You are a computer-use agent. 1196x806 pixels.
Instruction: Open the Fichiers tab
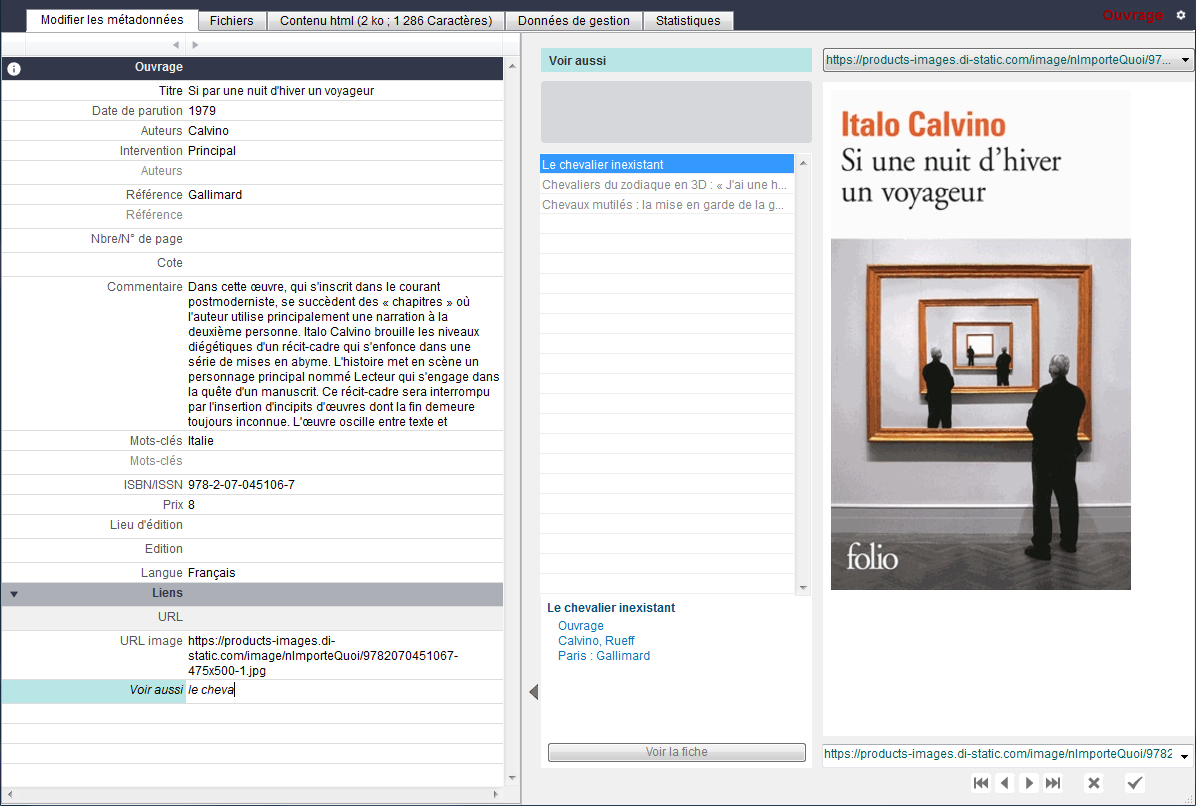pyautogui.click(x=232, y=21)
